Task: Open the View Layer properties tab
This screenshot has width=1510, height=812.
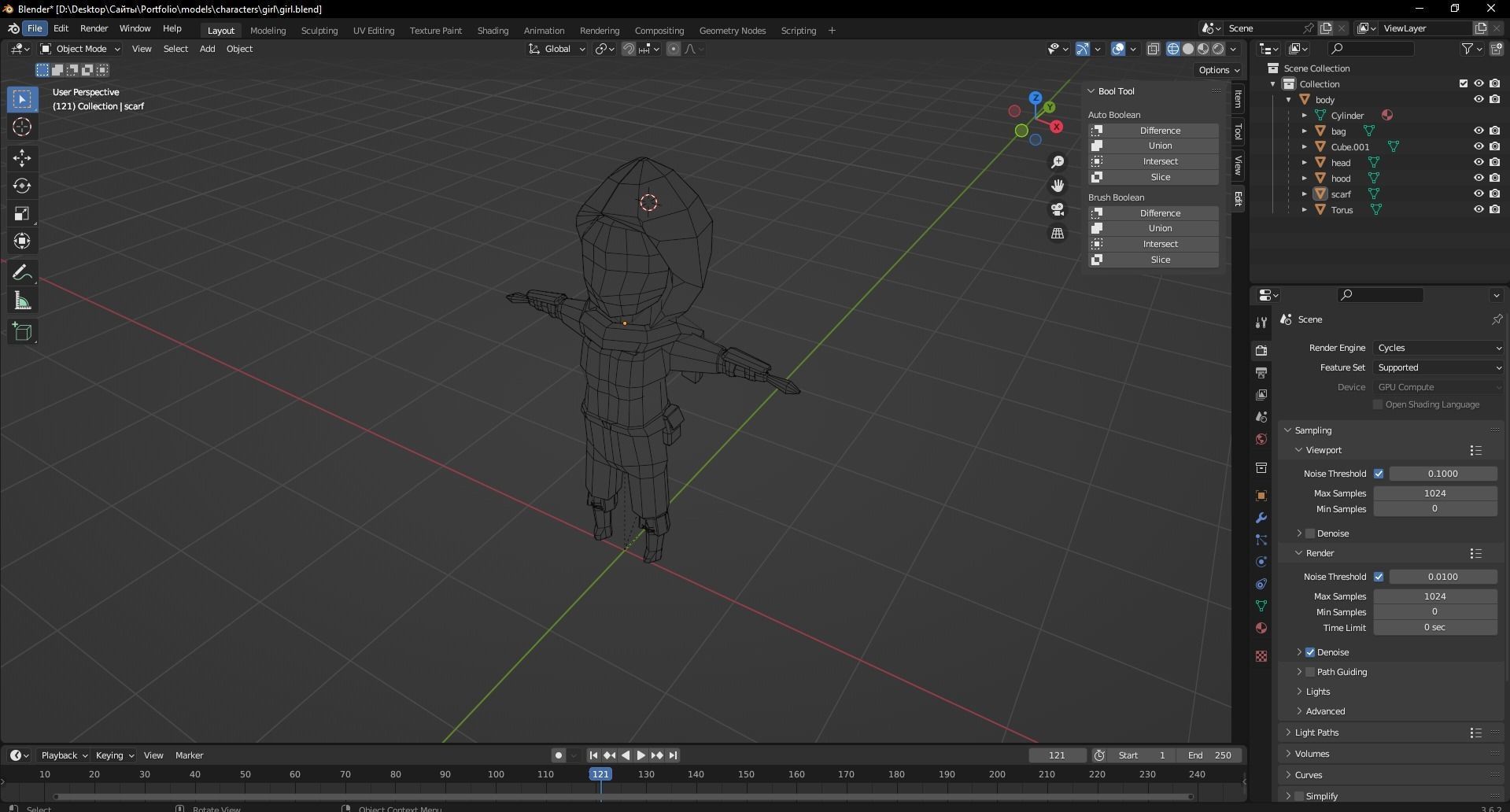Action: pyautogui.click(x=1261, y=394)
